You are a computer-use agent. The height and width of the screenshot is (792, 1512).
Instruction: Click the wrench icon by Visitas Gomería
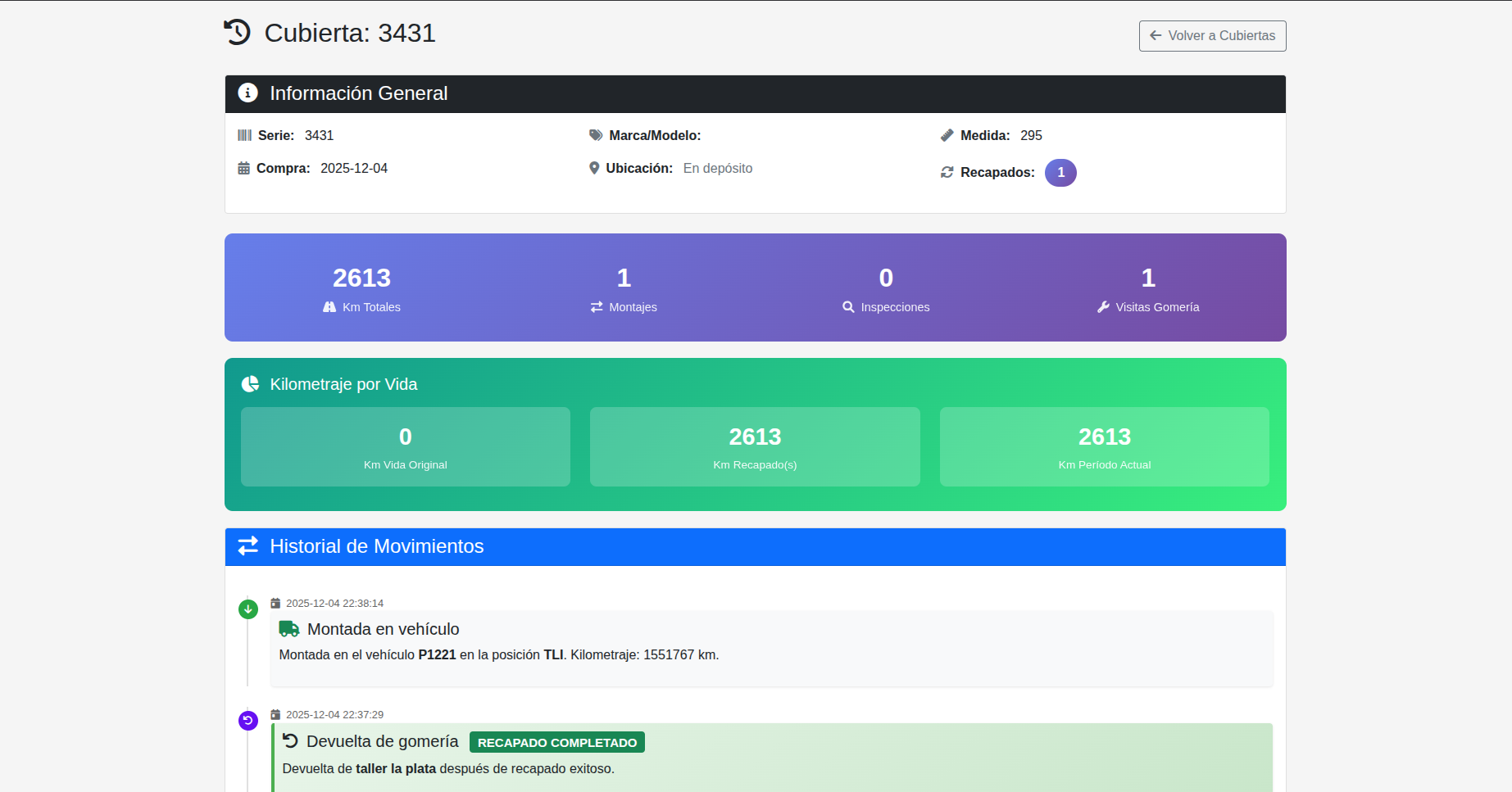tap(1103, 307)
